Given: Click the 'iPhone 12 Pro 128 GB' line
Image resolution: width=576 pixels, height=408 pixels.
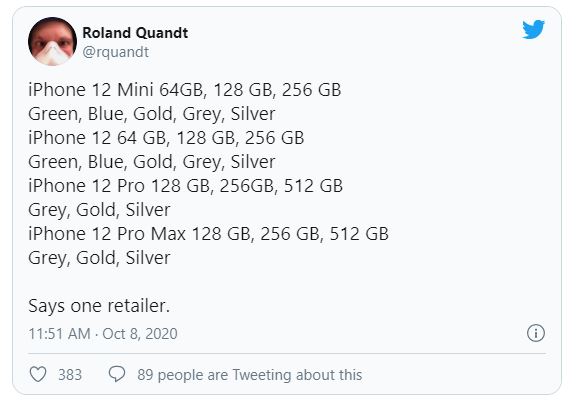Looking at the screenshot, I should (186, 186).
